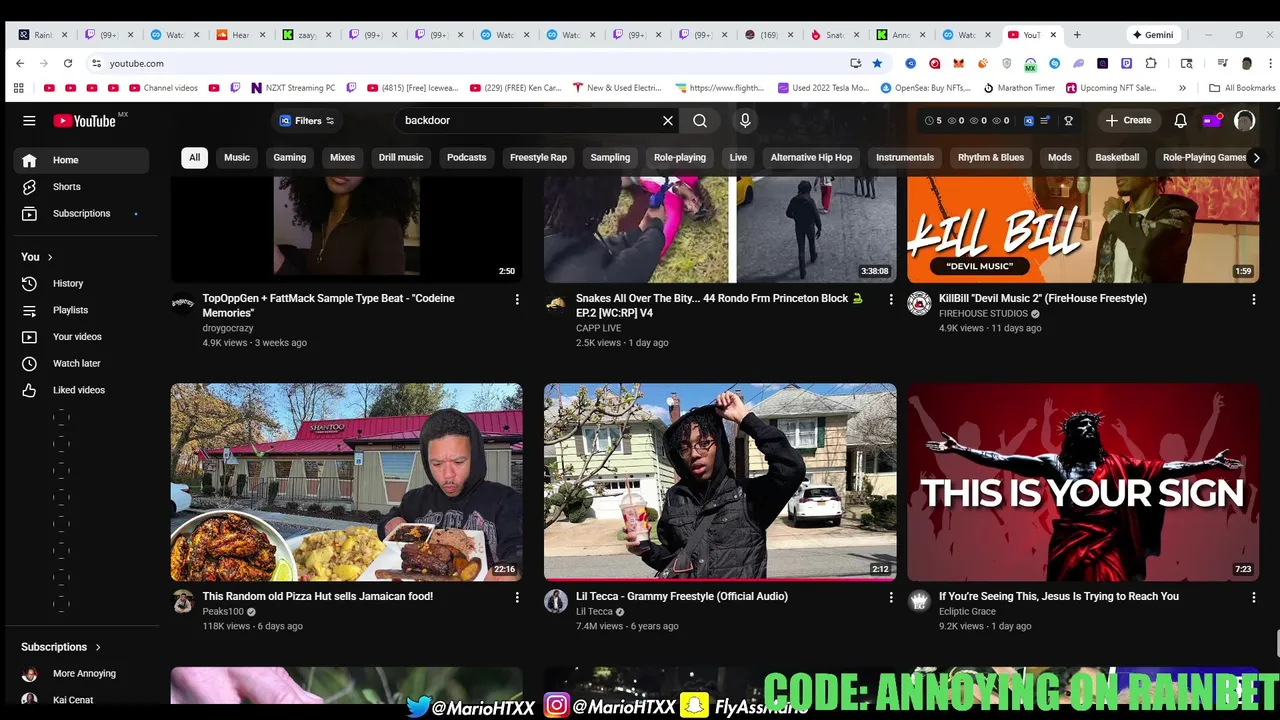
Task: Click the MetaMask fox extension icon
Action: coord(958,63)
